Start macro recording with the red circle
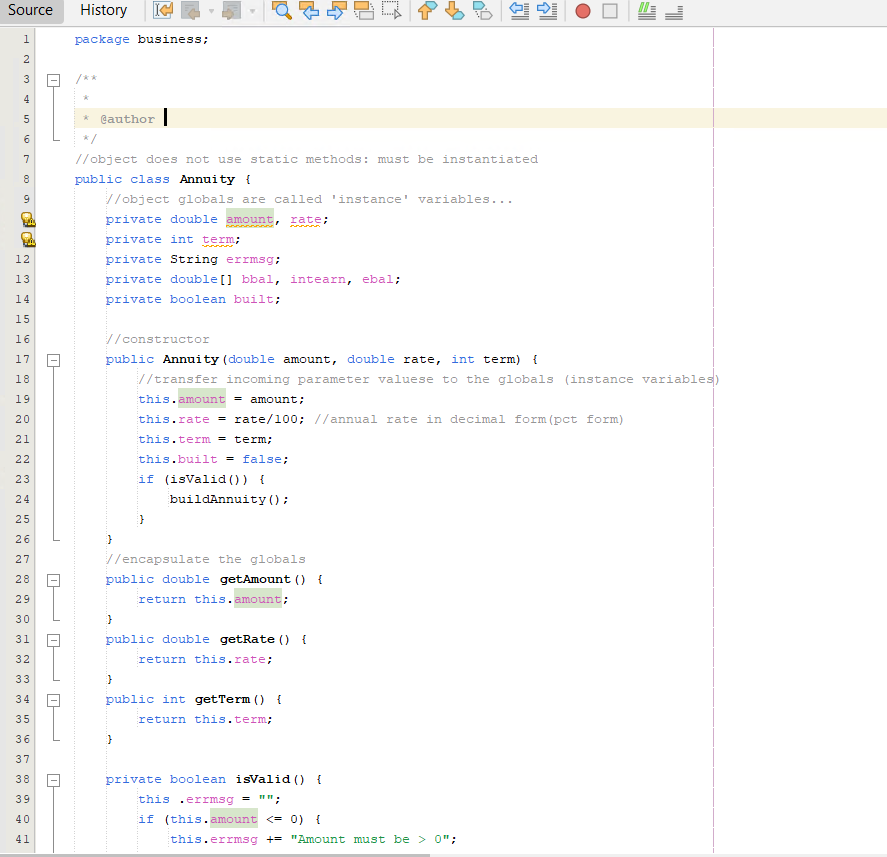This screenshot has height=857, width=887. 583,11
